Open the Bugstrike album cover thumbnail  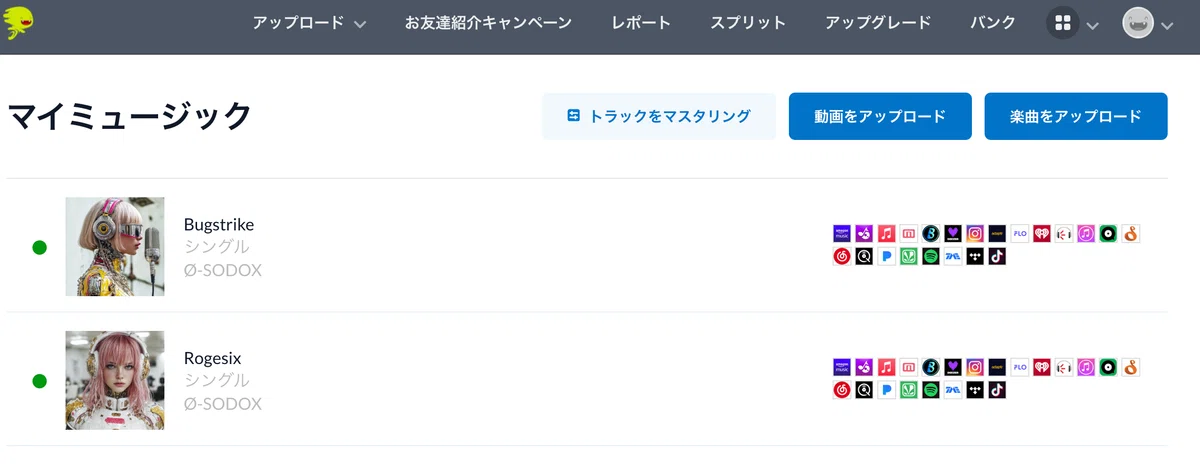(x=115, y=246)
